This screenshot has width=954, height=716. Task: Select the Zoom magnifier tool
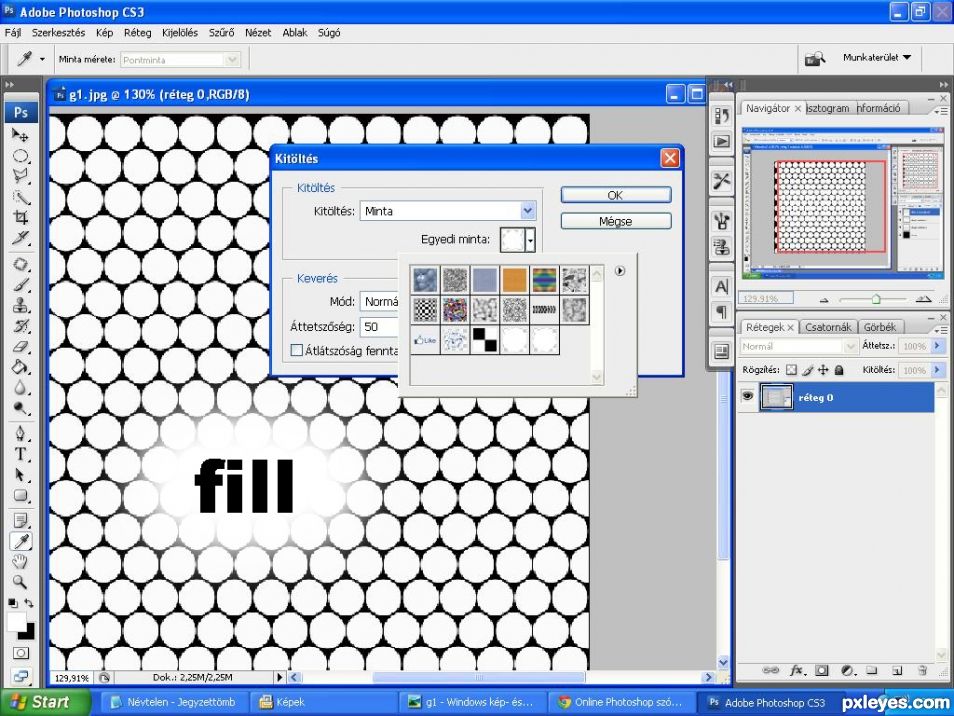coord(21,582)
